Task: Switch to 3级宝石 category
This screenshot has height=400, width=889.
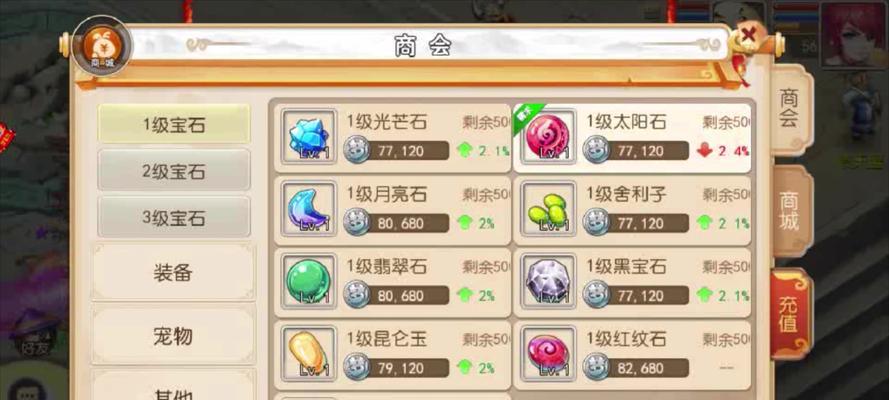Action: 174,217
